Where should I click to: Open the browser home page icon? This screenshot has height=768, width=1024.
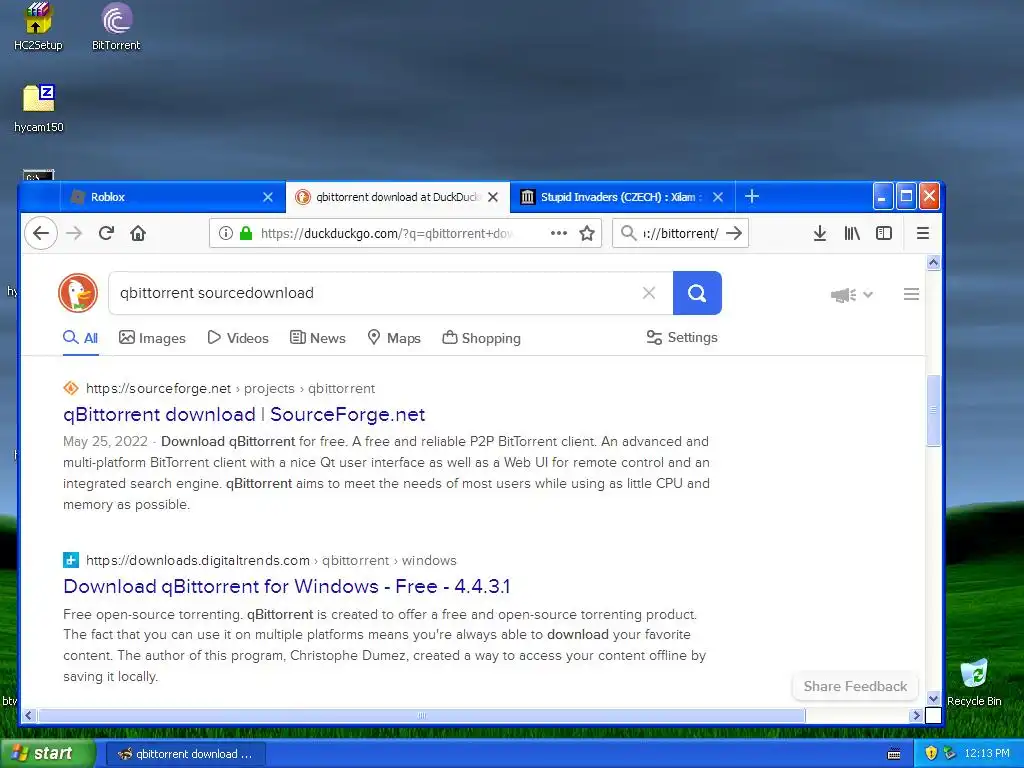tap(138, 233)
